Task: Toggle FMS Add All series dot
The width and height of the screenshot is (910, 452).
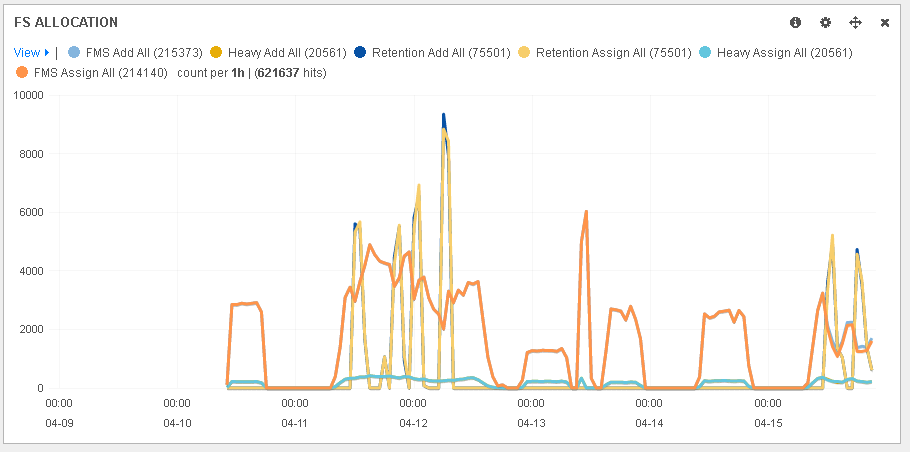Action: pos(74,52)
